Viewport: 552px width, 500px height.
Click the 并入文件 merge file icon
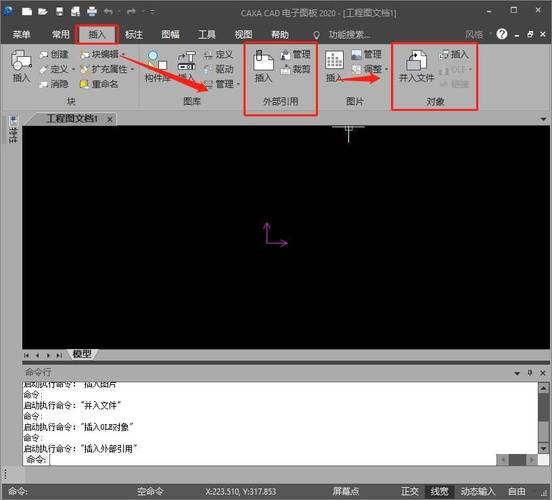[x=416, y=66]
